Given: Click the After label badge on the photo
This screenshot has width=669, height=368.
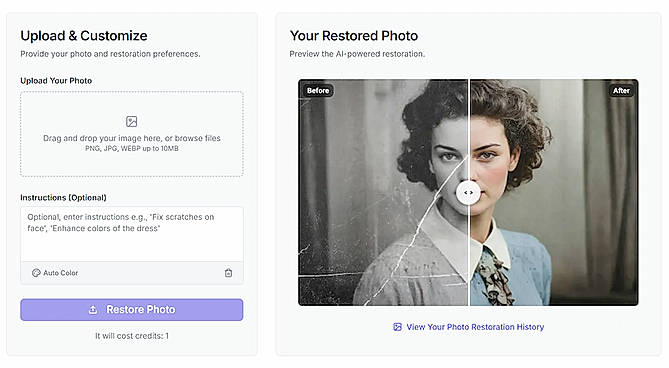Looking at the screenshot, I should coord(621,90).
